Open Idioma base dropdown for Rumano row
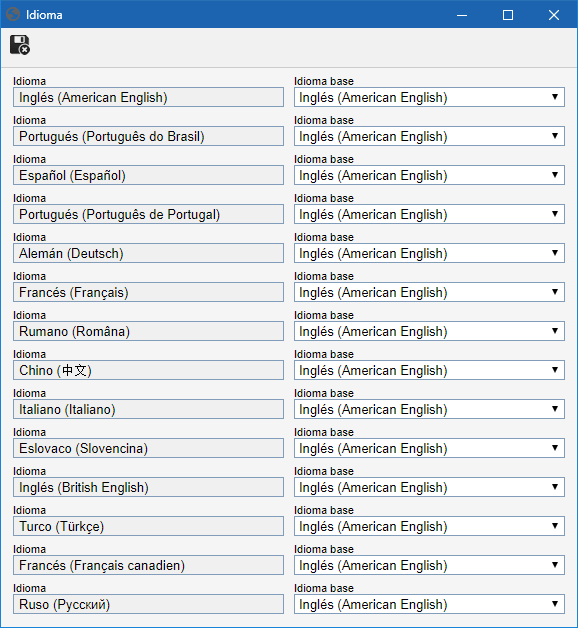Viewport: 578px width, 628px height. tap(429, 331)
